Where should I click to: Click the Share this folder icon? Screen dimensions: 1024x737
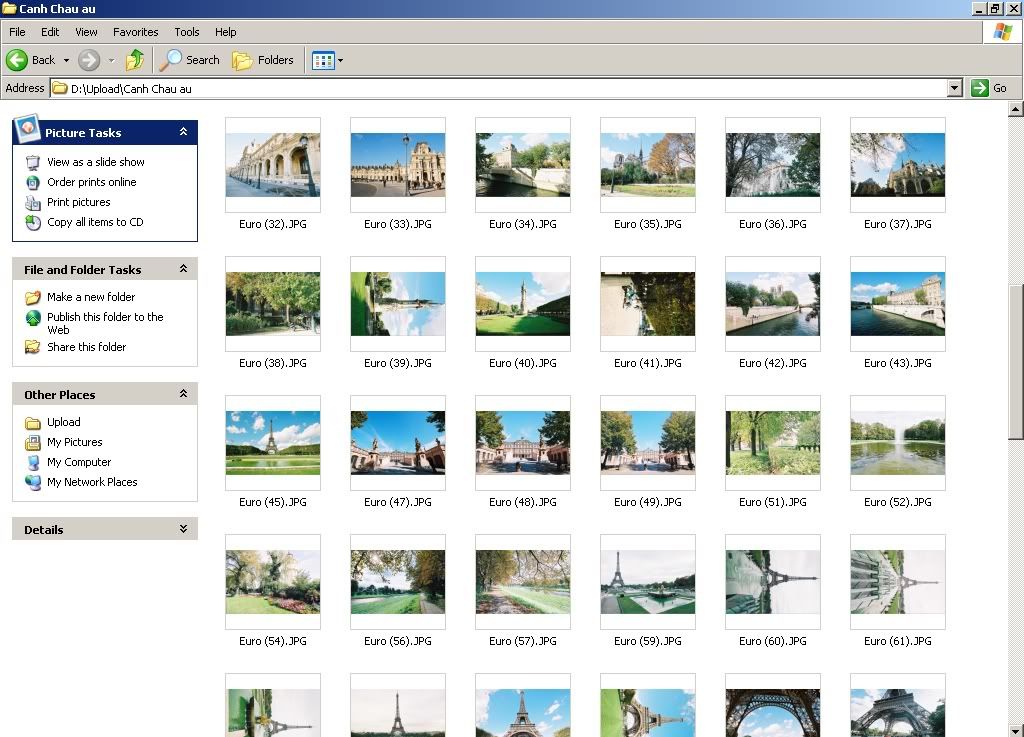33,347
